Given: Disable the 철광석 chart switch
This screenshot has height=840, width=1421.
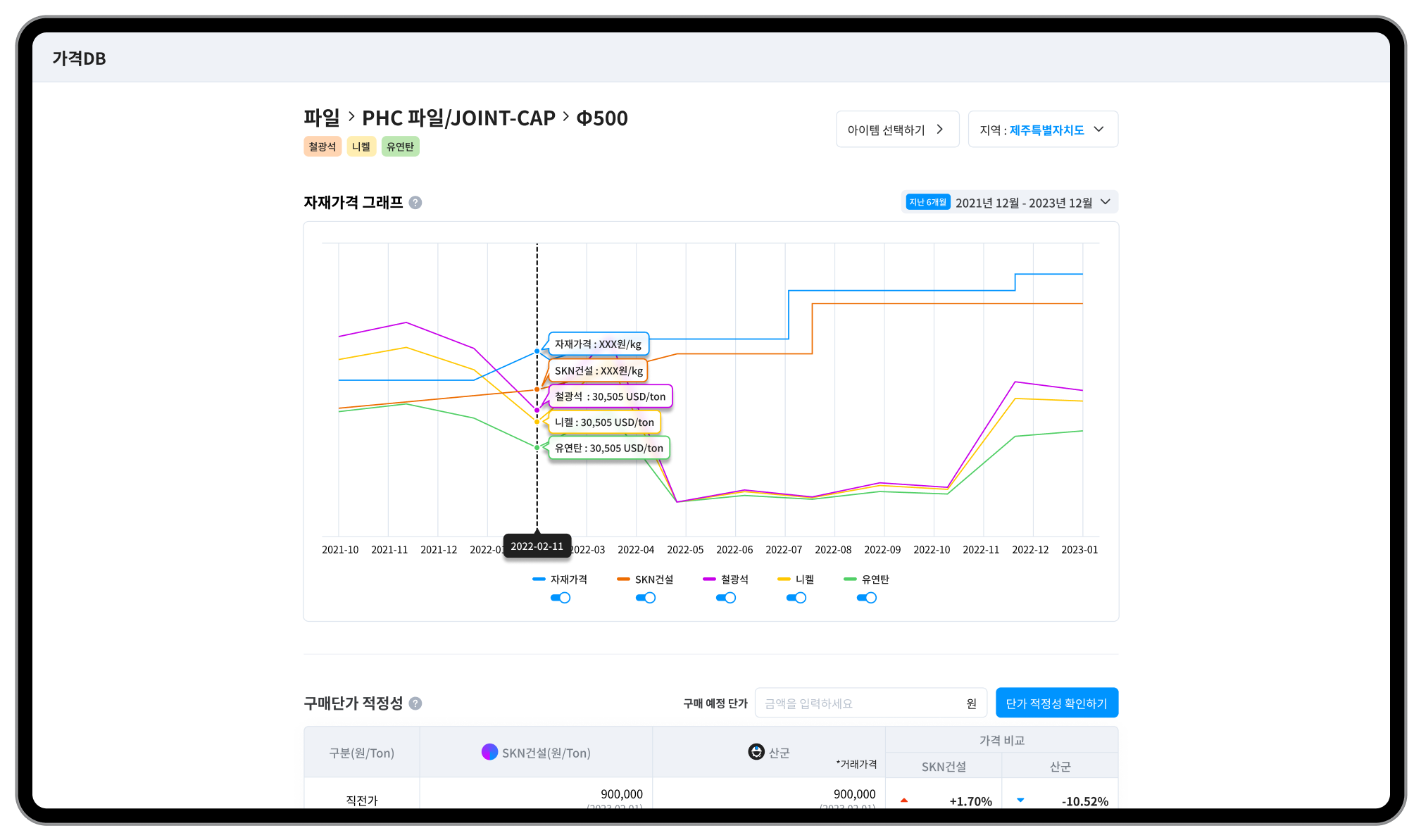Looking at the screenshot, I should click(725, 598).
